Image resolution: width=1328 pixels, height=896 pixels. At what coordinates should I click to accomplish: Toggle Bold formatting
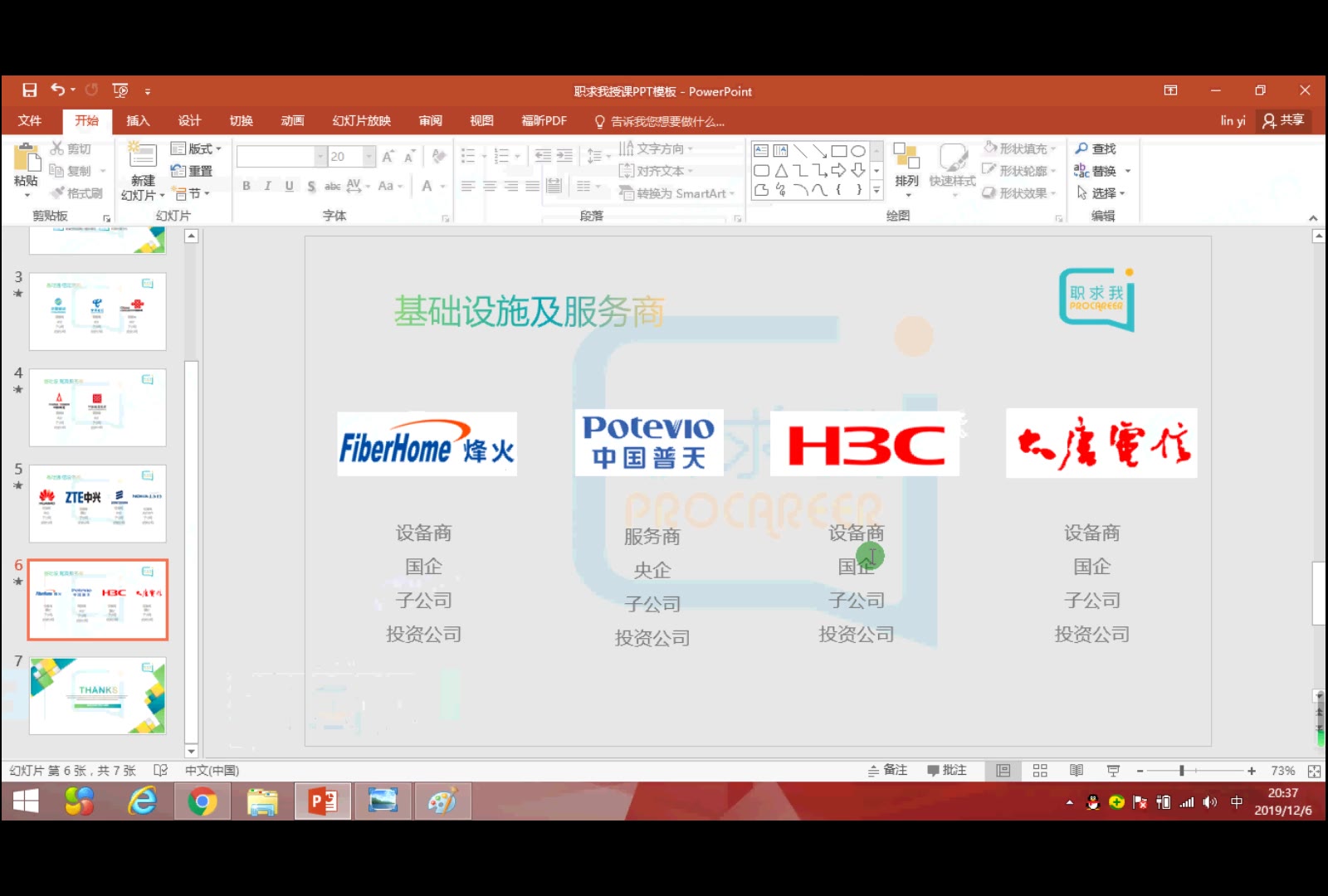click(x=247, y=186)
